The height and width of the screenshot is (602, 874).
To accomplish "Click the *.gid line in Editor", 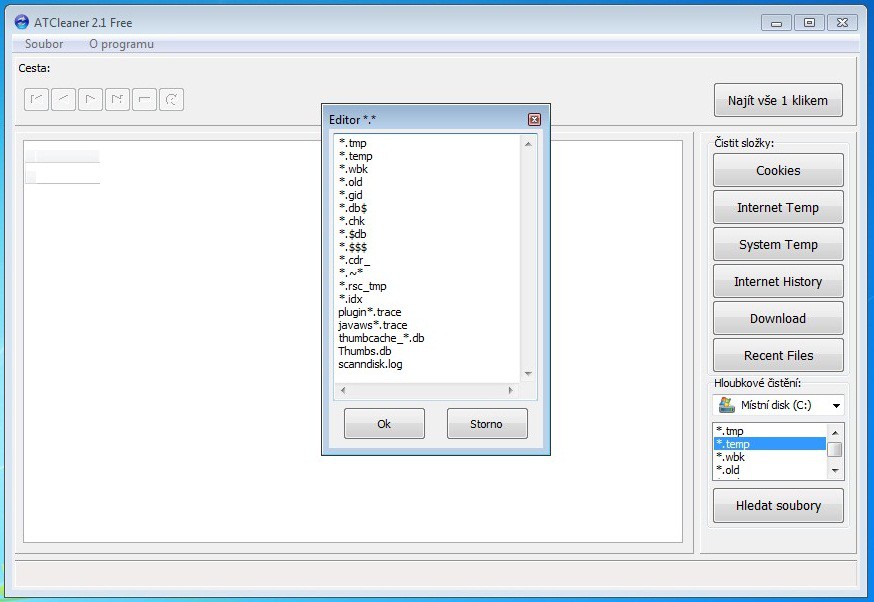I will coord(351,195).
